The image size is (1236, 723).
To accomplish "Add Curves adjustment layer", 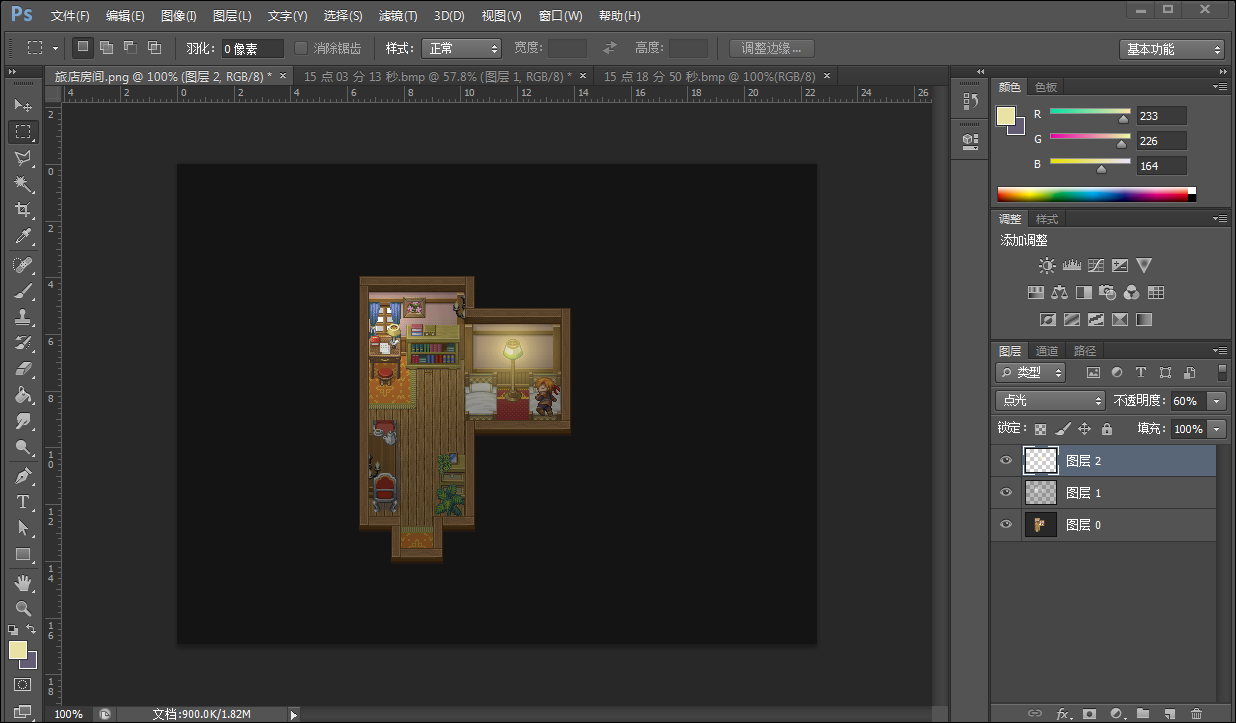I will (1096, 266).
